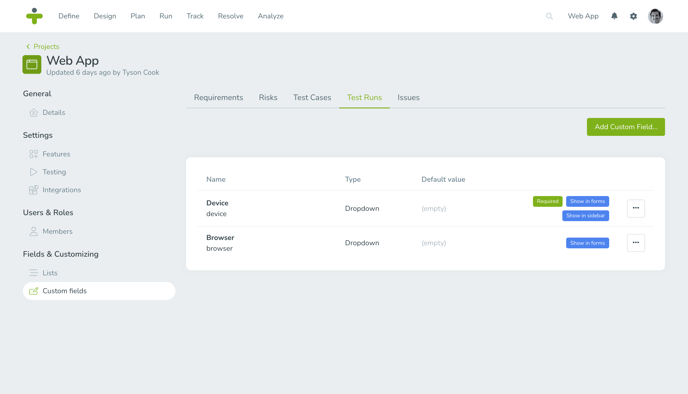Open the settings gear icon
The image size is (688, 394).
pos(633,16)
